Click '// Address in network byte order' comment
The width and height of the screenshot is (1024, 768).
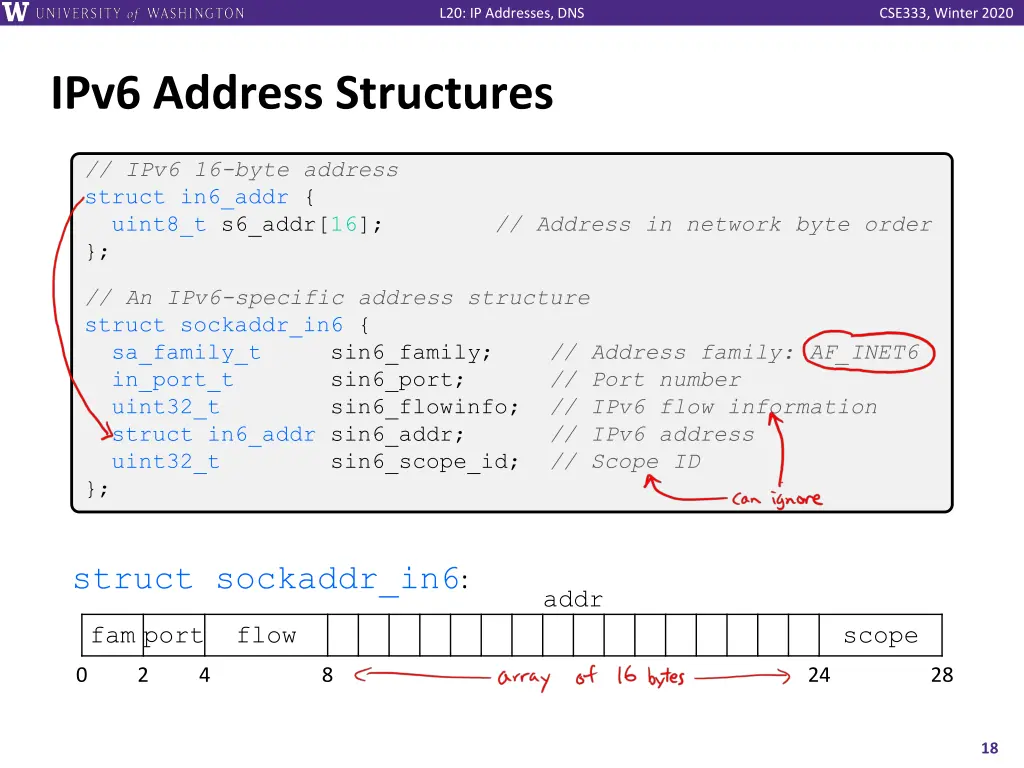pos(714,225)
